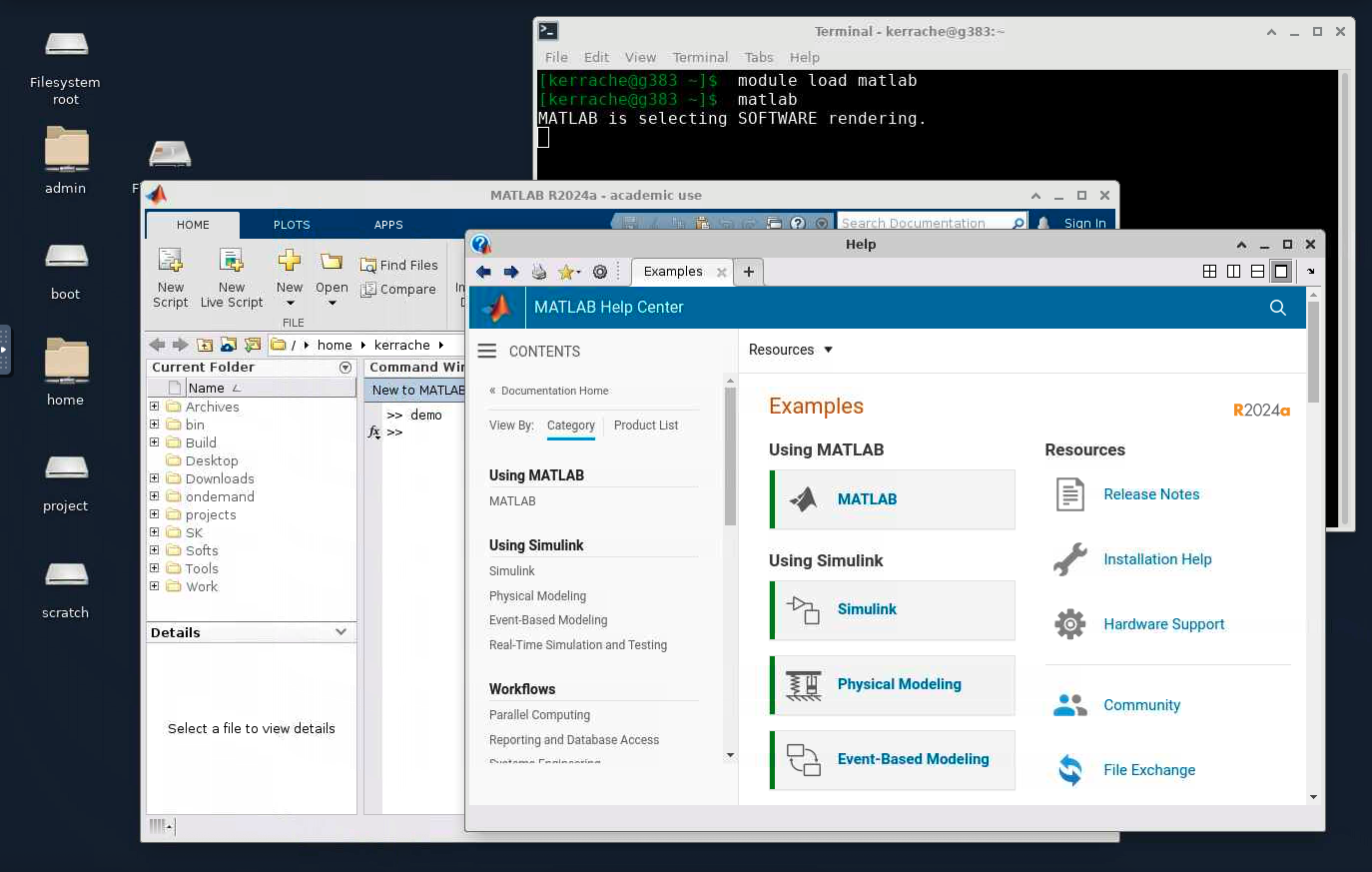1372x872 pixels.
Task: Click the Find Files button
Action: [x=398, y=265]
